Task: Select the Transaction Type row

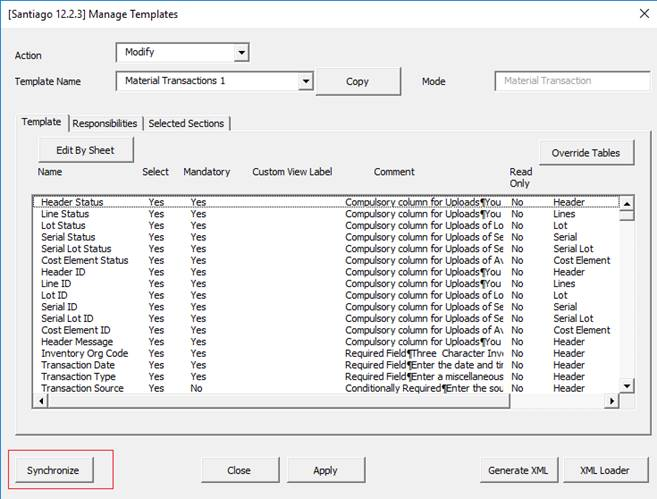Action: (326, 377)
